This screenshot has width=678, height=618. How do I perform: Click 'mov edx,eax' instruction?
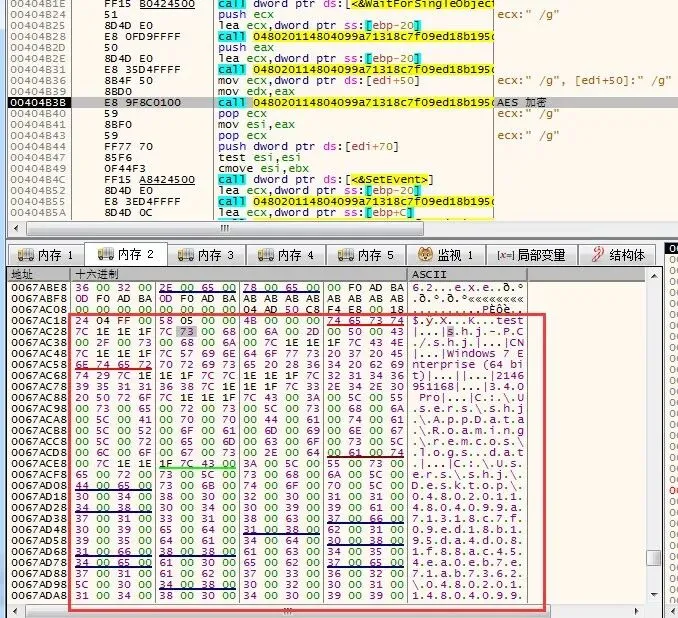(x=256, y=91)
